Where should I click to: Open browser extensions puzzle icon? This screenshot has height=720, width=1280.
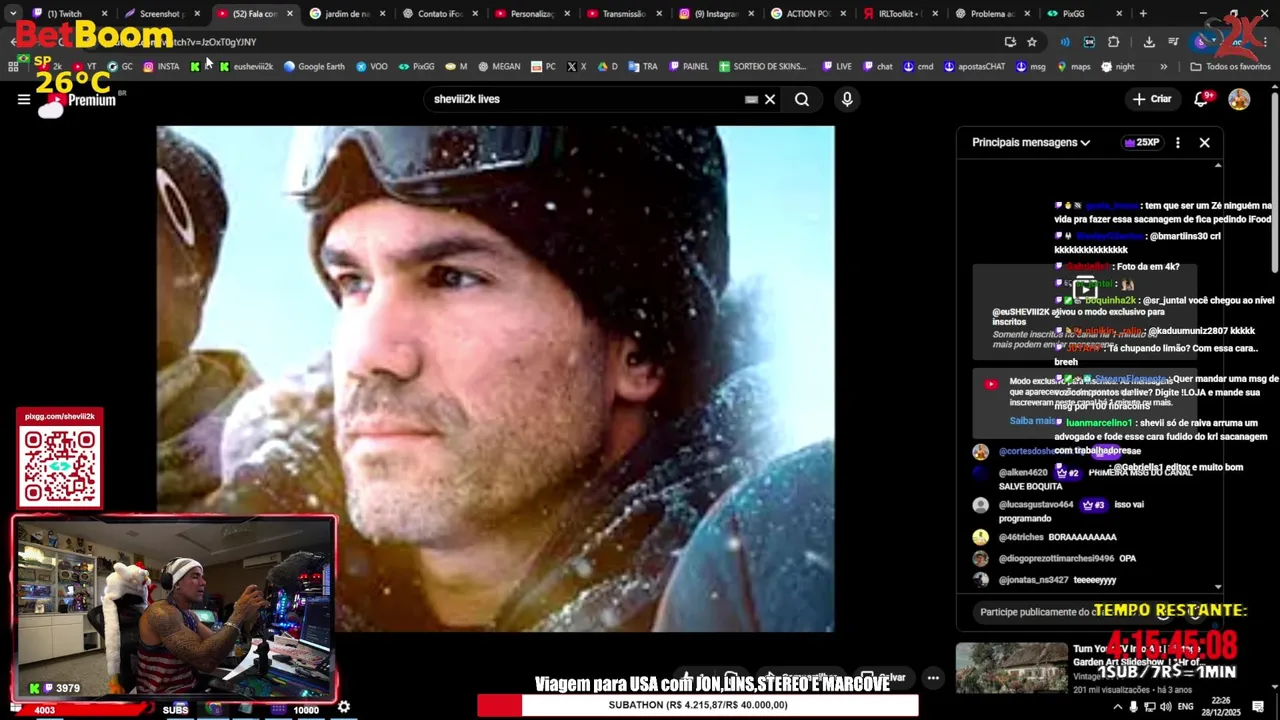pyautogui.click(x=1113, y=42)
